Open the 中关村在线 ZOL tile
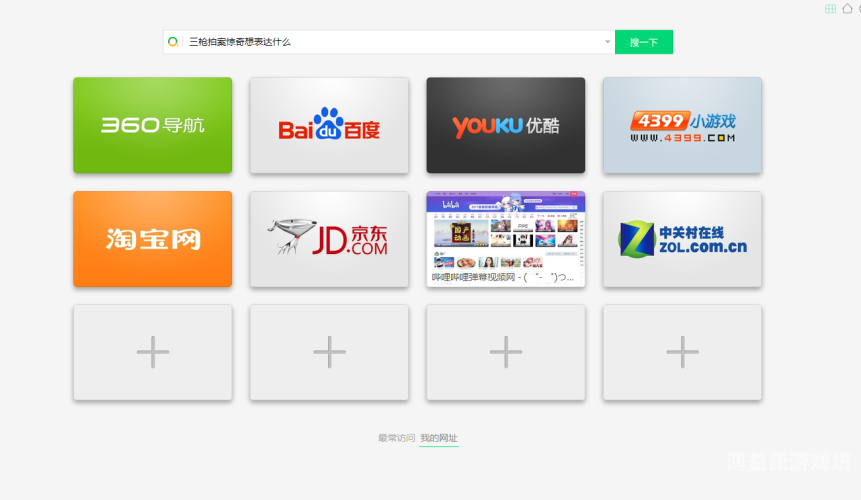Viewport: 861px width, 500px height. (683, 239)
